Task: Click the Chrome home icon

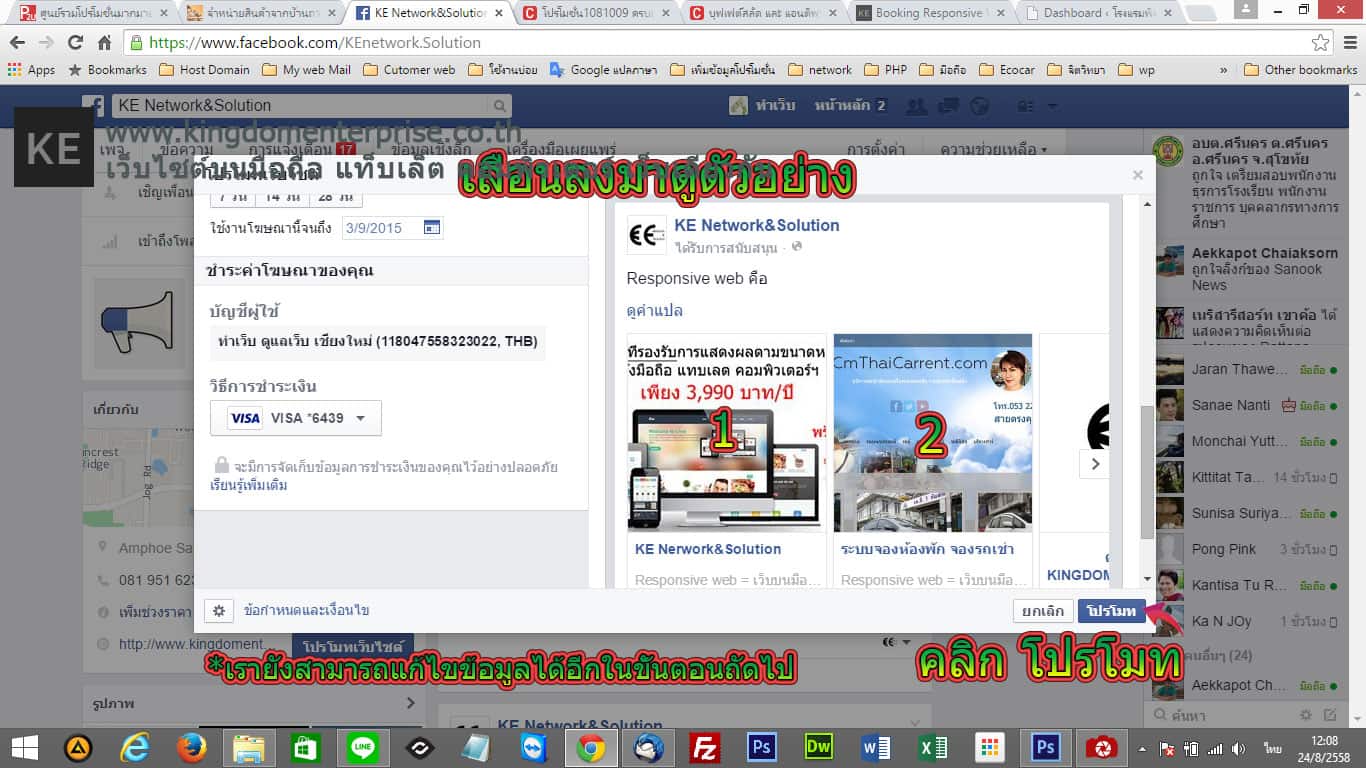Action: [x=105, y=43]
